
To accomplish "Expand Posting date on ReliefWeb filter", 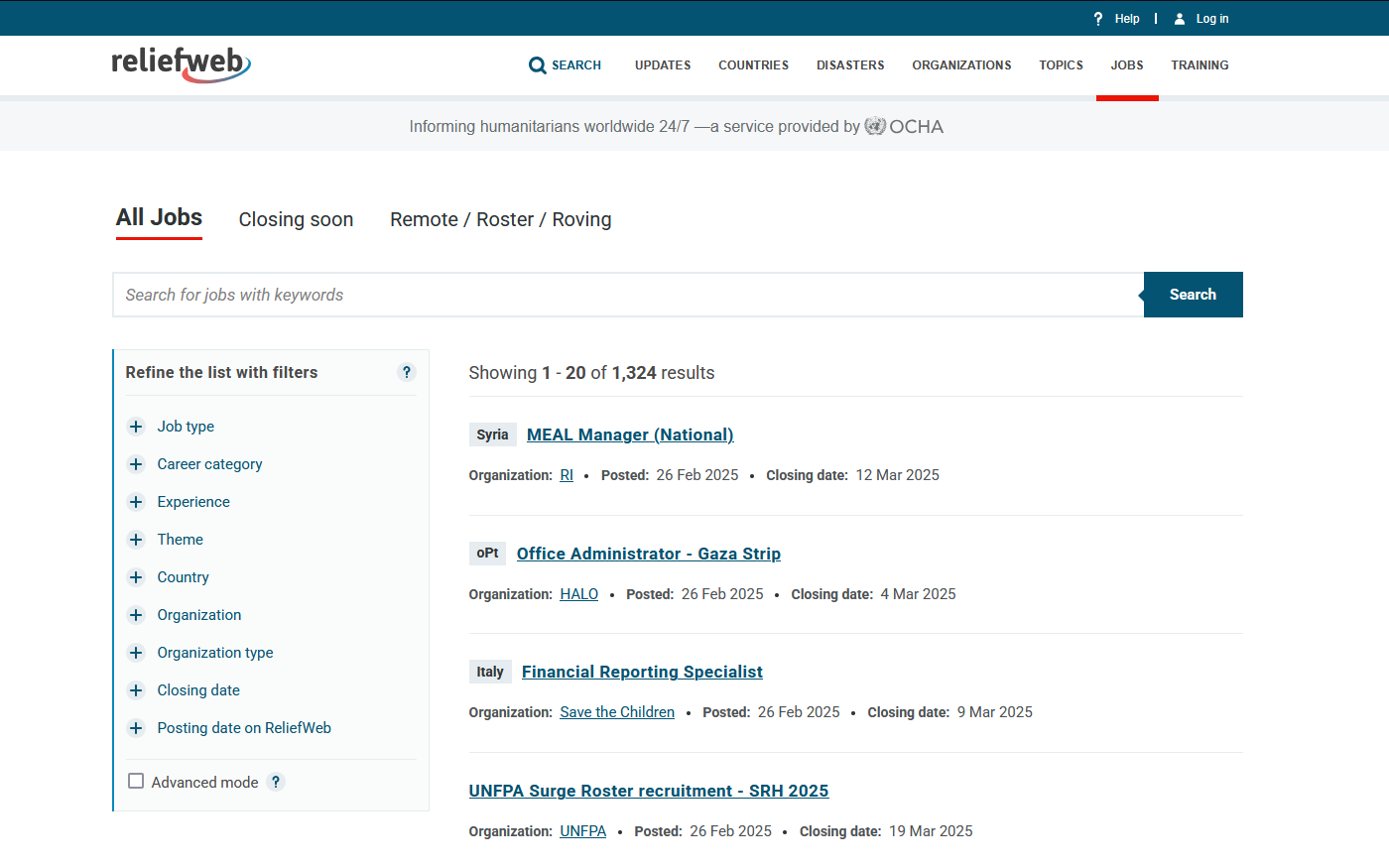I will click(x=229, y=728).
